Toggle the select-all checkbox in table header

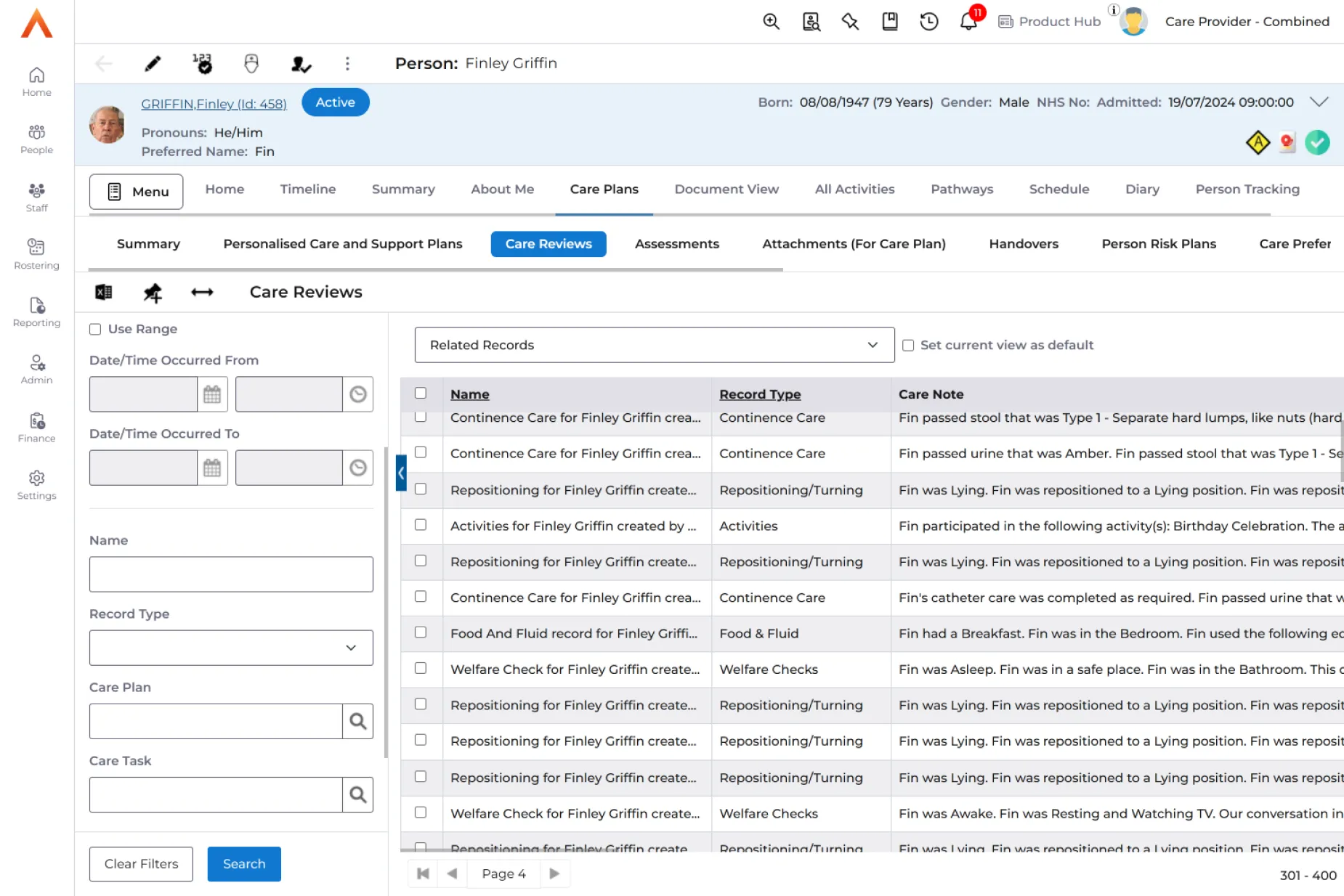click(x=421, y=393)
